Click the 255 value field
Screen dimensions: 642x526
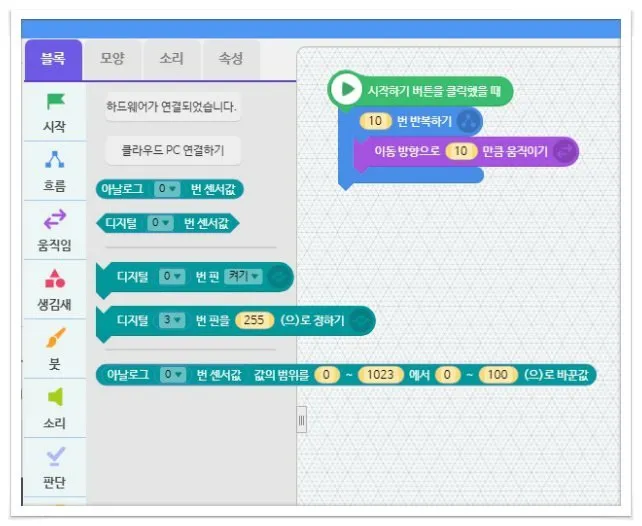coord(254,320)
